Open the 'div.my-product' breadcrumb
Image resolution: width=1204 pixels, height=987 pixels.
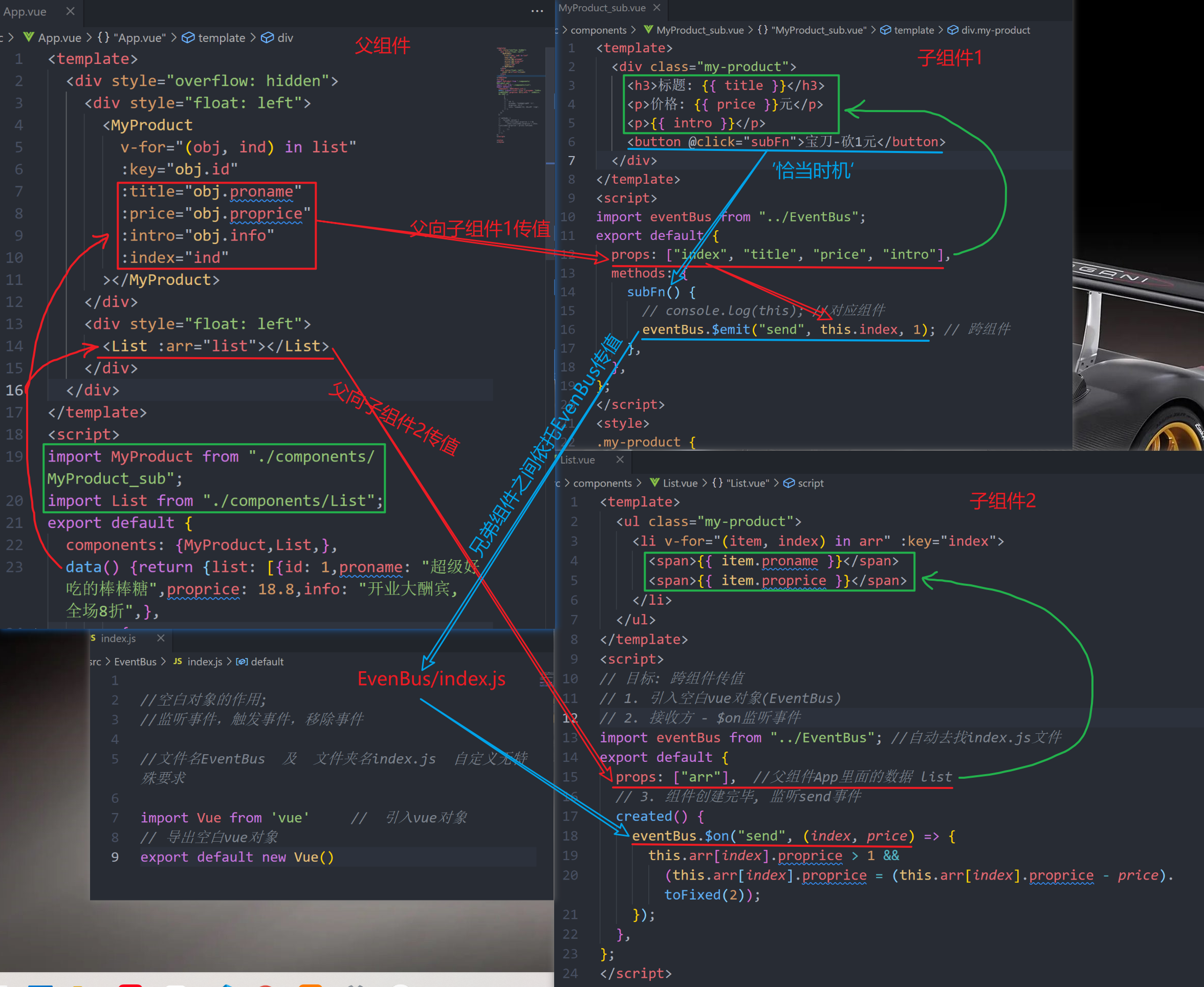tap(995, 30)
